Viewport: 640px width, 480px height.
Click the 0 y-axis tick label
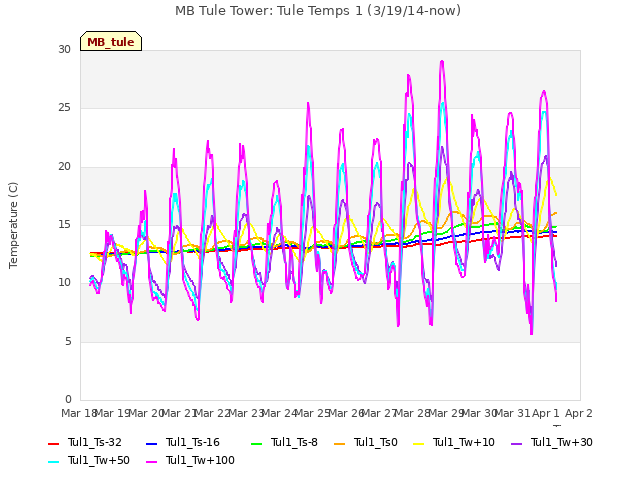[x=68, y=399]
